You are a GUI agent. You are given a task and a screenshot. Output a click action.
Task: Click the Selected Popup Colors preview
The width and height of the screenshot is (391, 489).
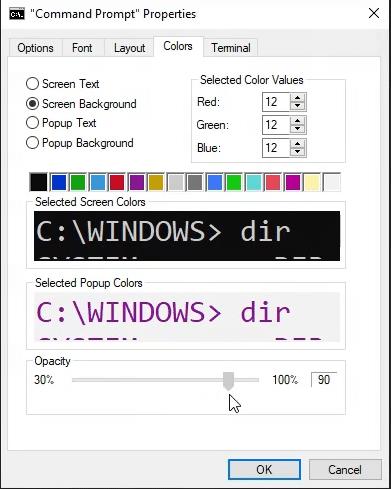187,317
